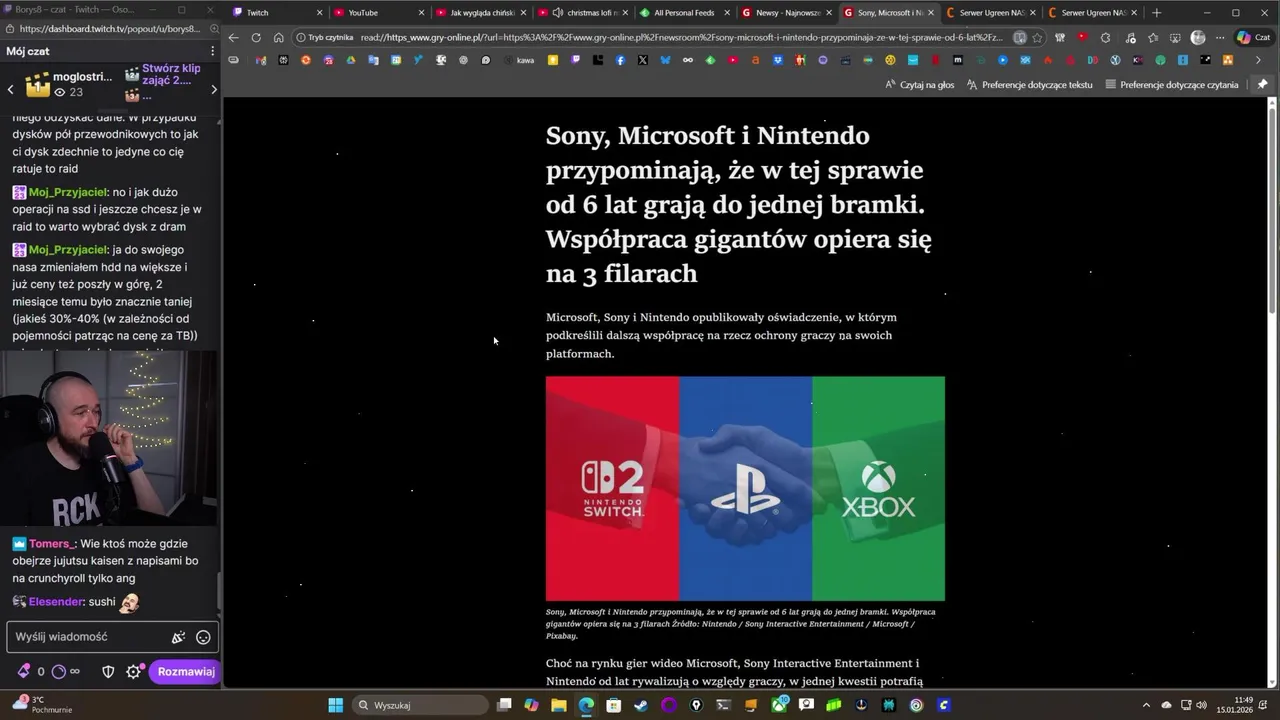The image size is (1280, 720).
Task: Toggle the reader toolbar pin
Action: click(1262, 85)
